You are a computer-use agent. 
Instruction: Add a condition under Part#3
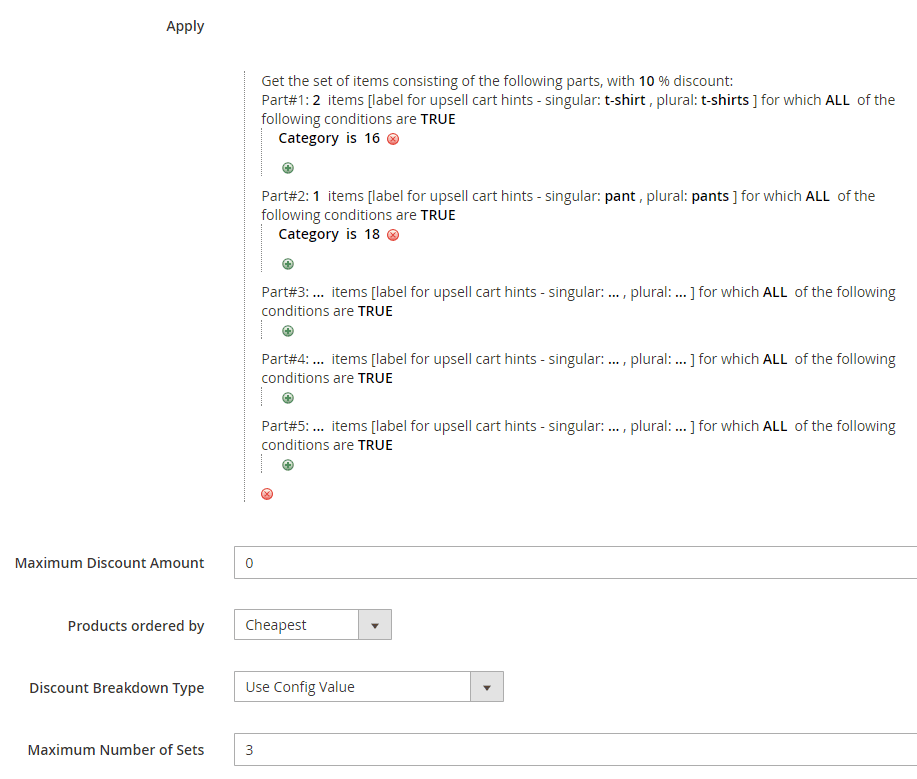[x=288, y=332]
